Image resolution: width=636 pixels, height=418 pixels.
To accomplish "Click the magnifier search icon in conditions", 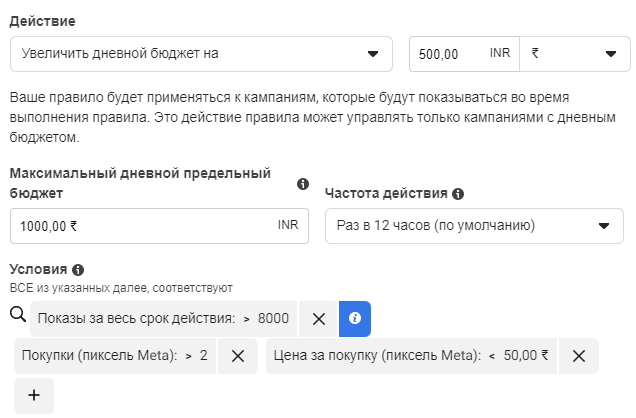I will pos(18,314).
